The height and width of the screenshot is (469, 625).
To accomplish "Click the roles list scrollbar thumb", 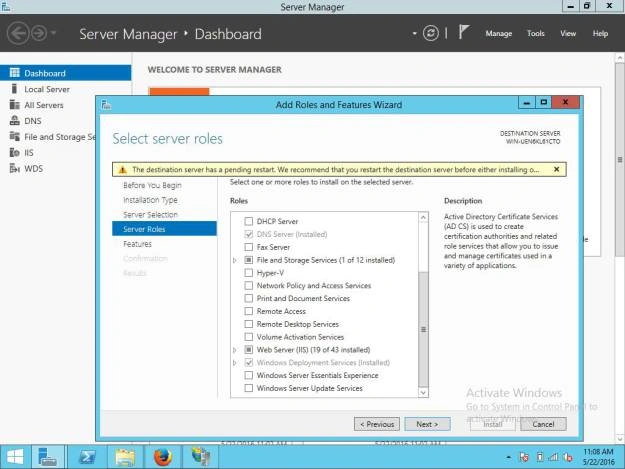I will click(x=423, y=329).
